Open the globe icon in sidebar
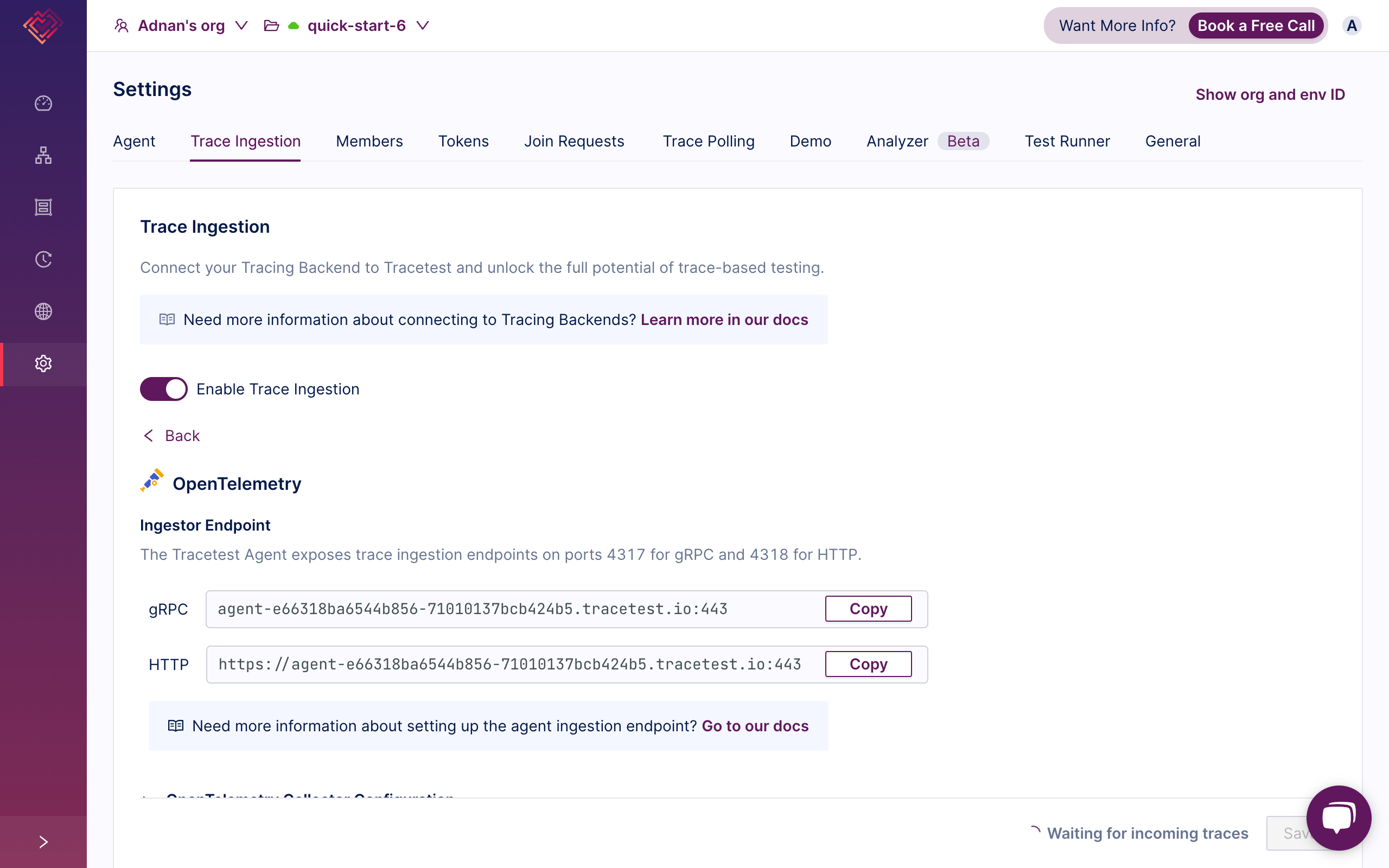This screenshot has width=1389, height=868. (x=43, y=312)
